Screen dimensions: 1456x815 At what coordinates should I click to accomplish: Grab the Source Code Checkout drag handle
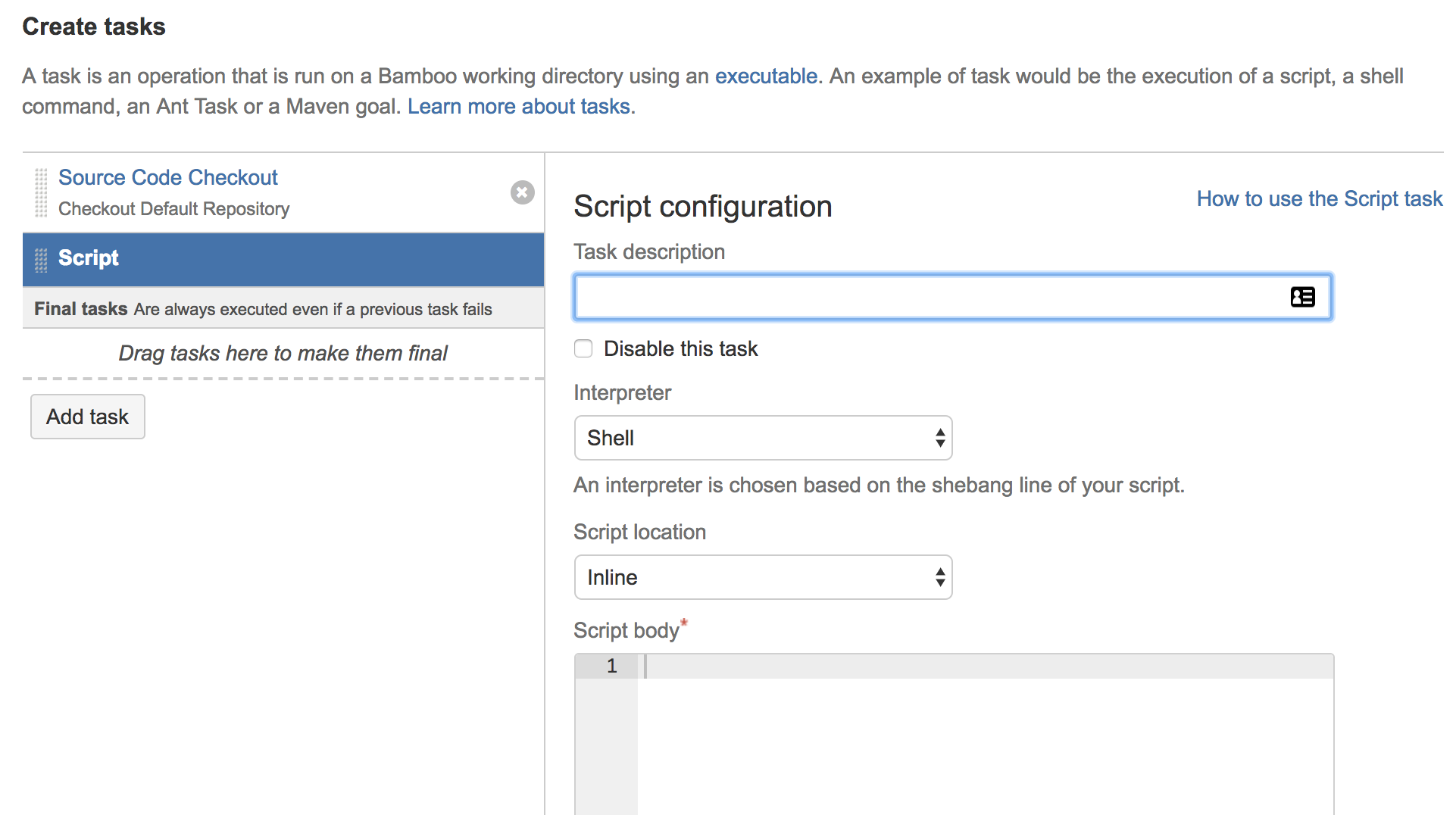point(41,192)
